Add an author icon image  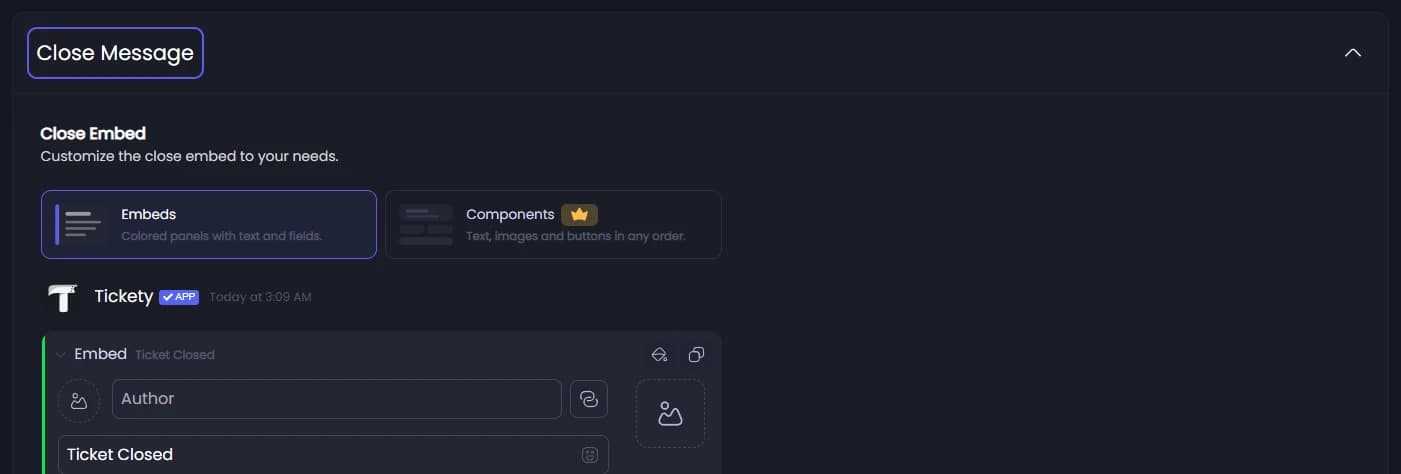(79, 400)
